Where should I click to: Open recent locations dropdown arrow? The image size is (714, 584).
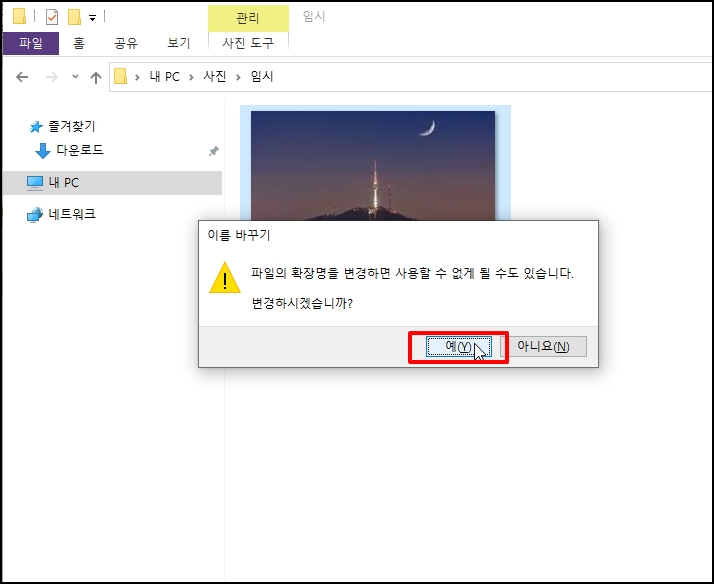[x=75, y=76]
